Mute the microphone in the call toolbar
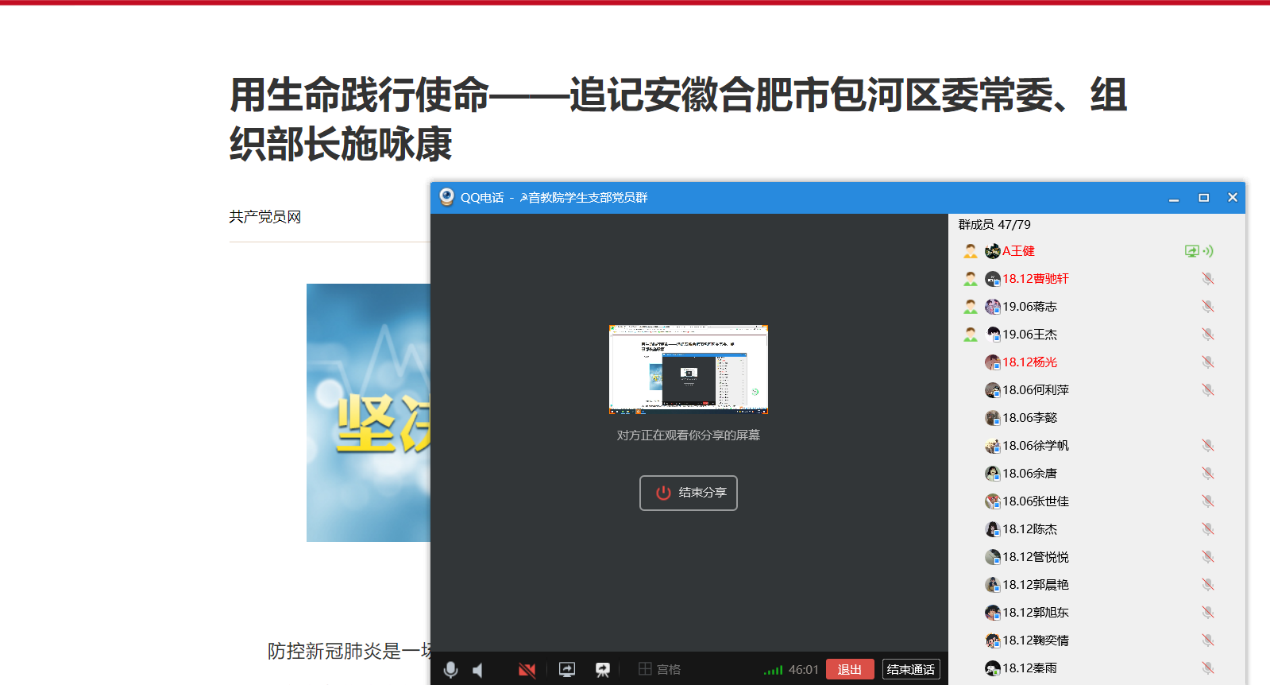The image size is (1270, 685). (x=451, y=670)
